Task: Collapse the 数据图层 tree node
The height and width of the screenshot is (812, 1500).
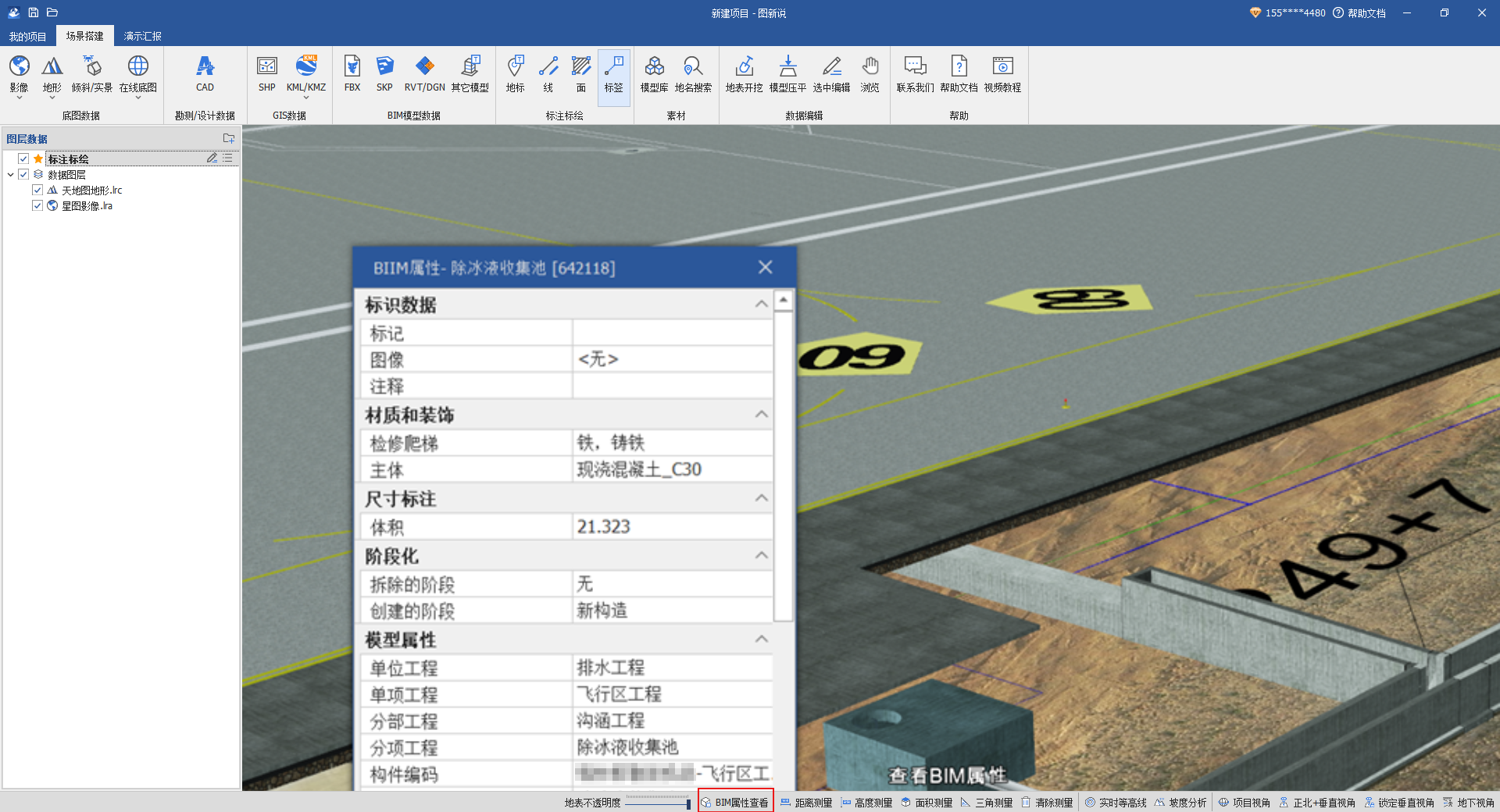Action: (x=10, y=175)
